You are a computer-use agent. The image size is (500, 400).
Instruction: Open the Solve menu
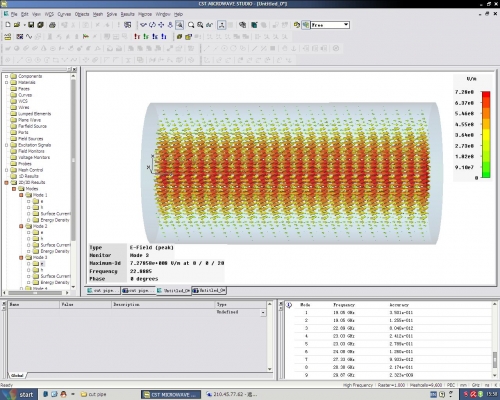(x=112, y=14)
